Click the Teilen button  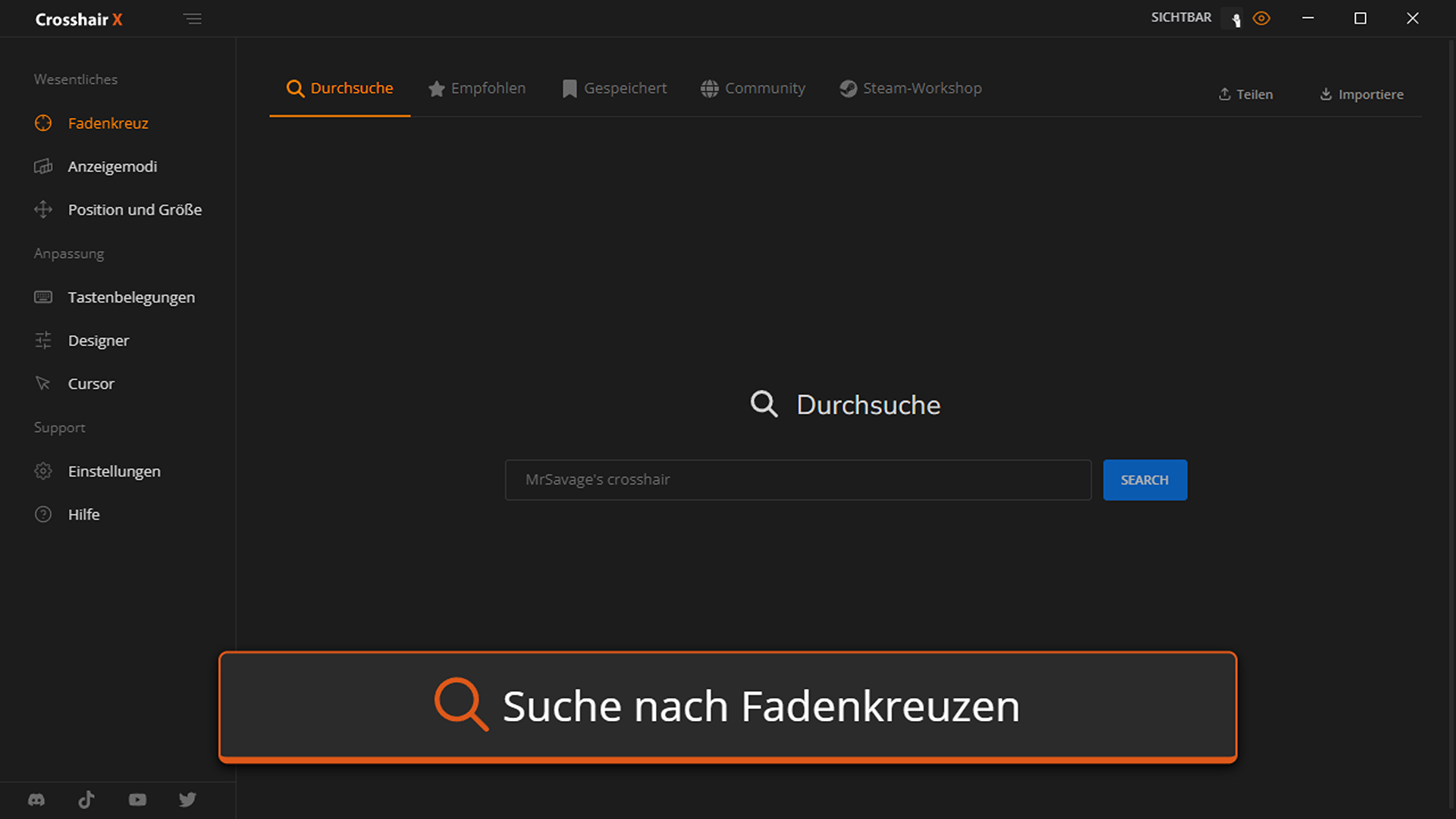1246,94
